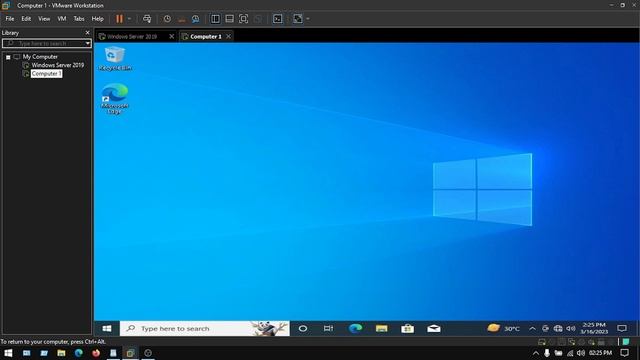The width and height of the screenshot is (640, 360).
Task: Close the Library panel
Action: click(x=87, y=33)
